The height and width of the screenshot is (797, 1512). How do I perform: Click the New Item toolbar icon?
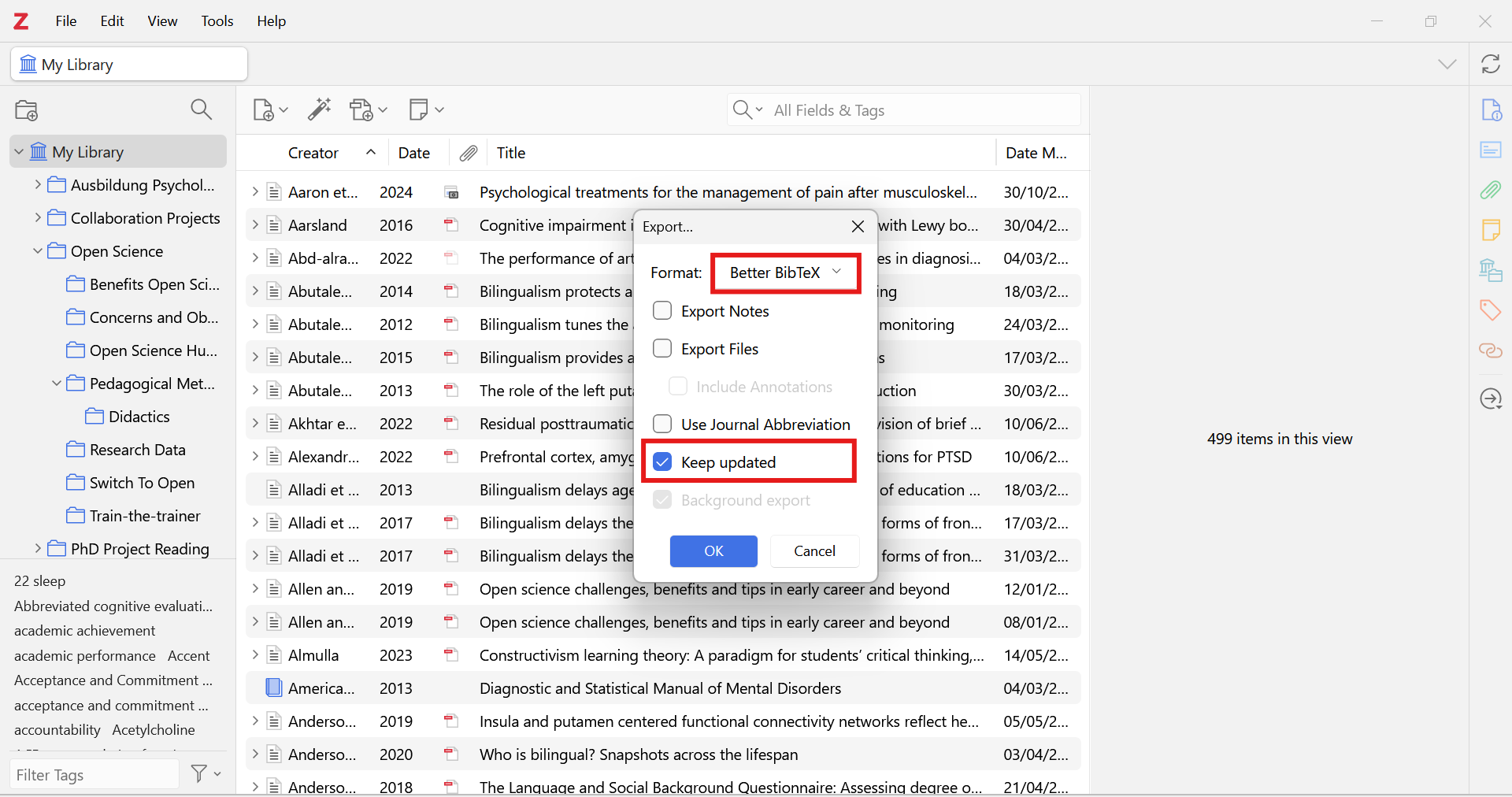click(x=264, y=109)
